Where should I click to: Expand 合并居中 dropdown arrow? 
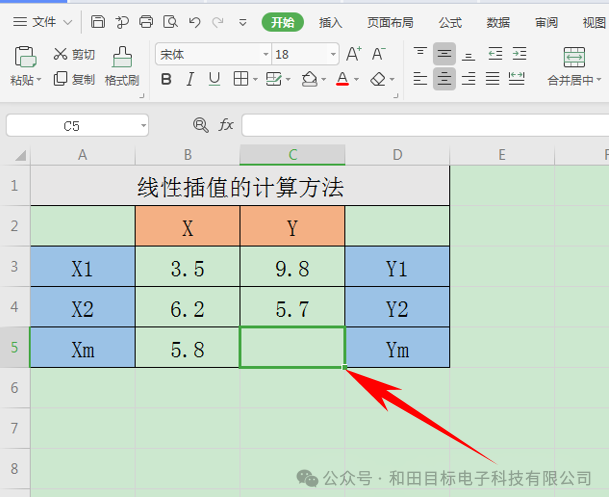(x=599, y=80)
